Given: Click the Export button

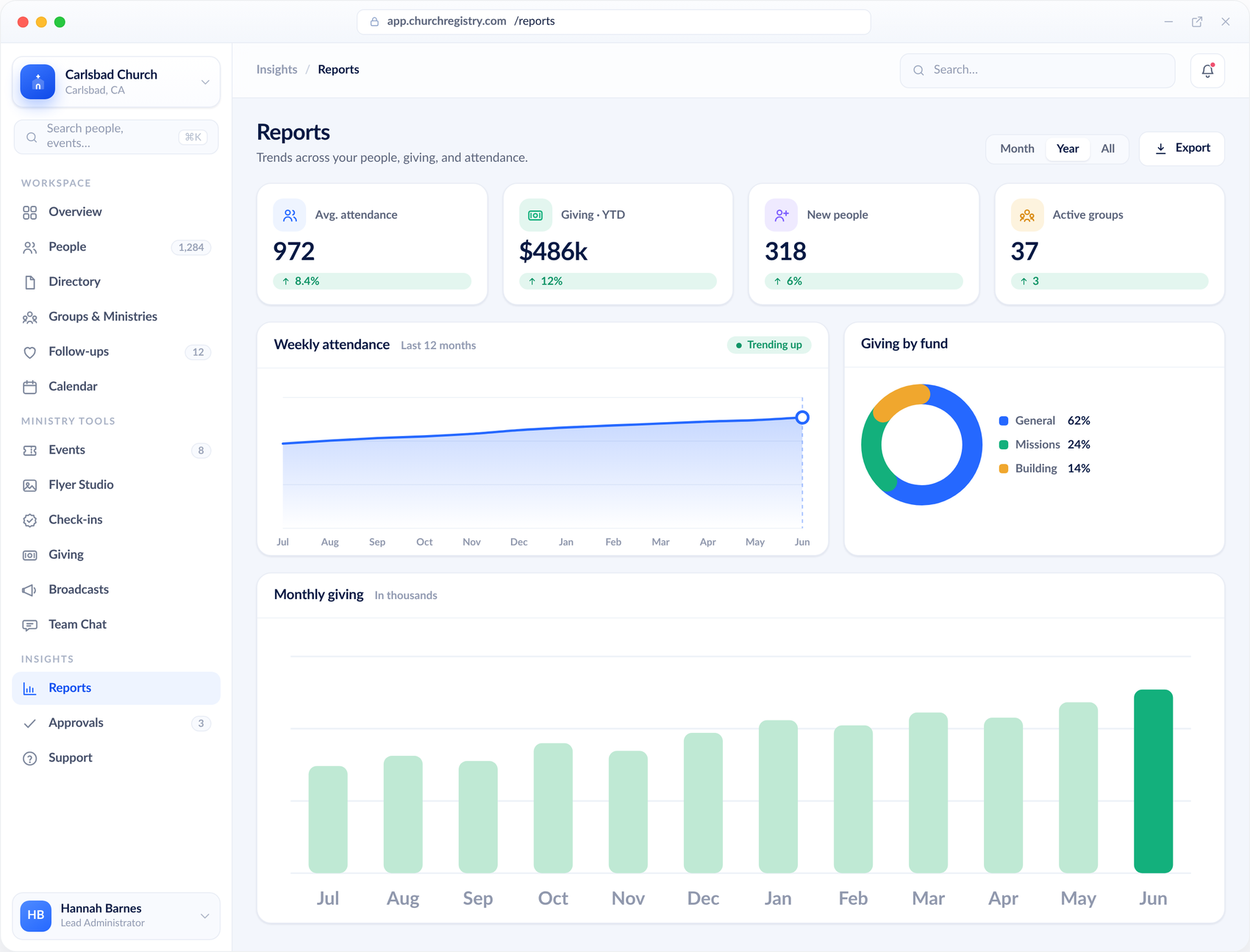Looking at the screenshot, I should pos(1182,148).
